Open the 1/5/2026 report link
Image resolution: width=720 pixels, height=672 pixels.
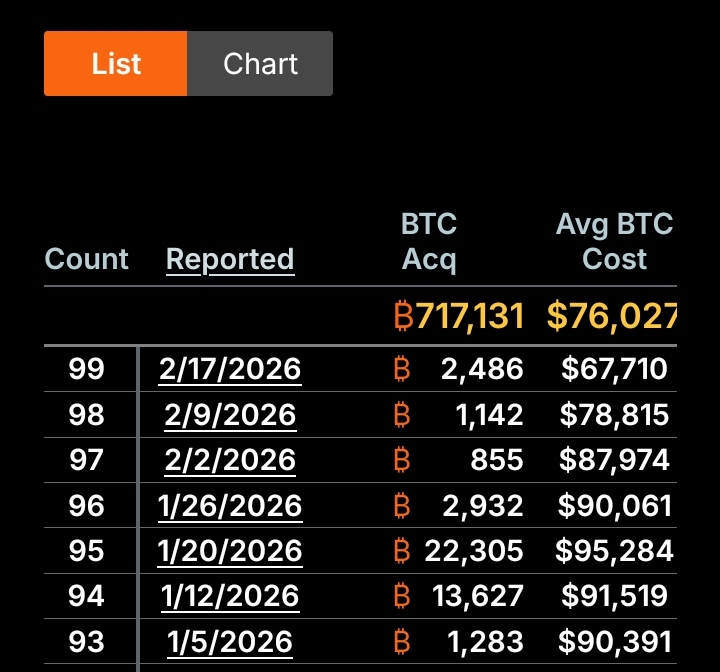click(x=230, y=641)
